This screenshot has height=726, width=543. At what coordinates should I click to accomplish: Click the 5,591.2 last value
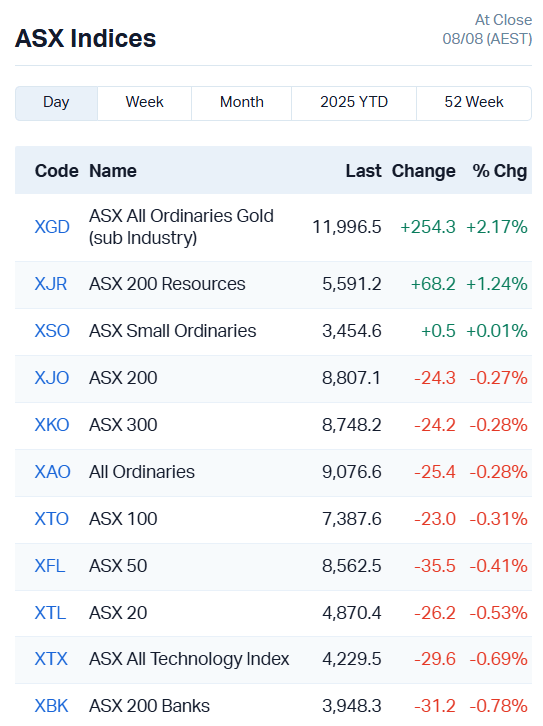point(352,284)
